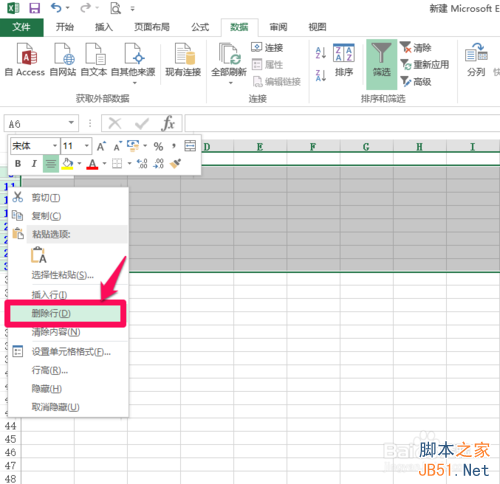The image size is (500, 484).
Task: Toggle the Filter (筛选) button
Action: [x=382, y=64]
